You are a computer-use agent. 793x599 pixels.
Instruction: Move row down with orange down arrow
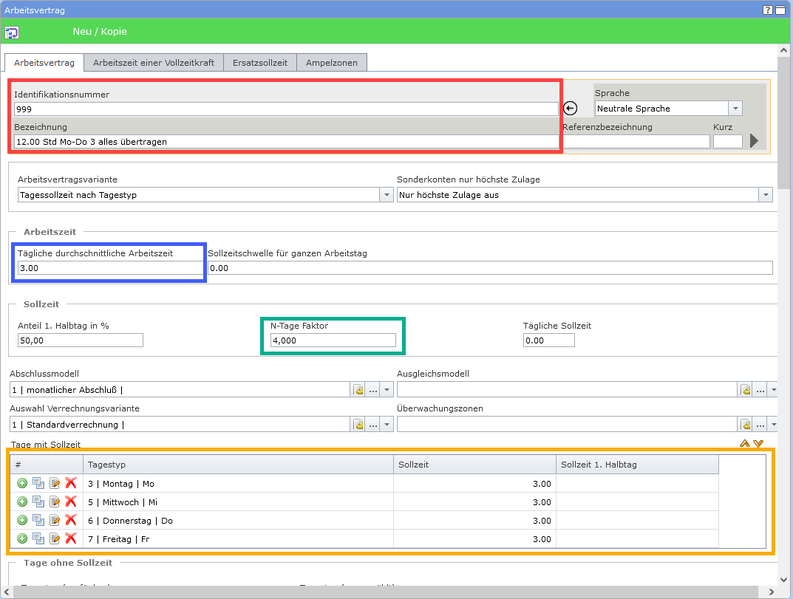[x=758, y=444]
